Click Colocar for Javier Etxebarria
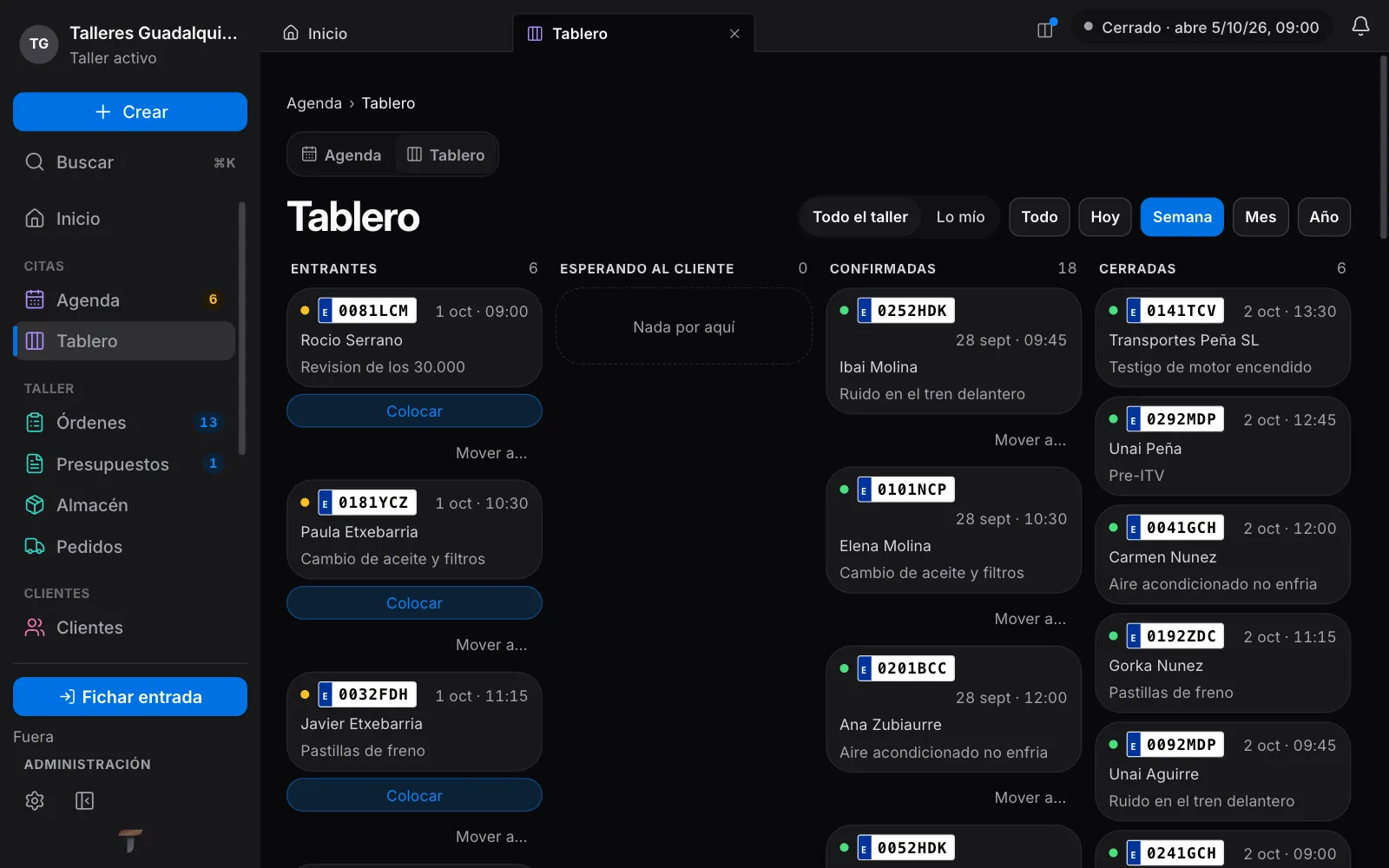Image resolution: width=1389 pixels, height=868 pixels. tap(414, 796)
